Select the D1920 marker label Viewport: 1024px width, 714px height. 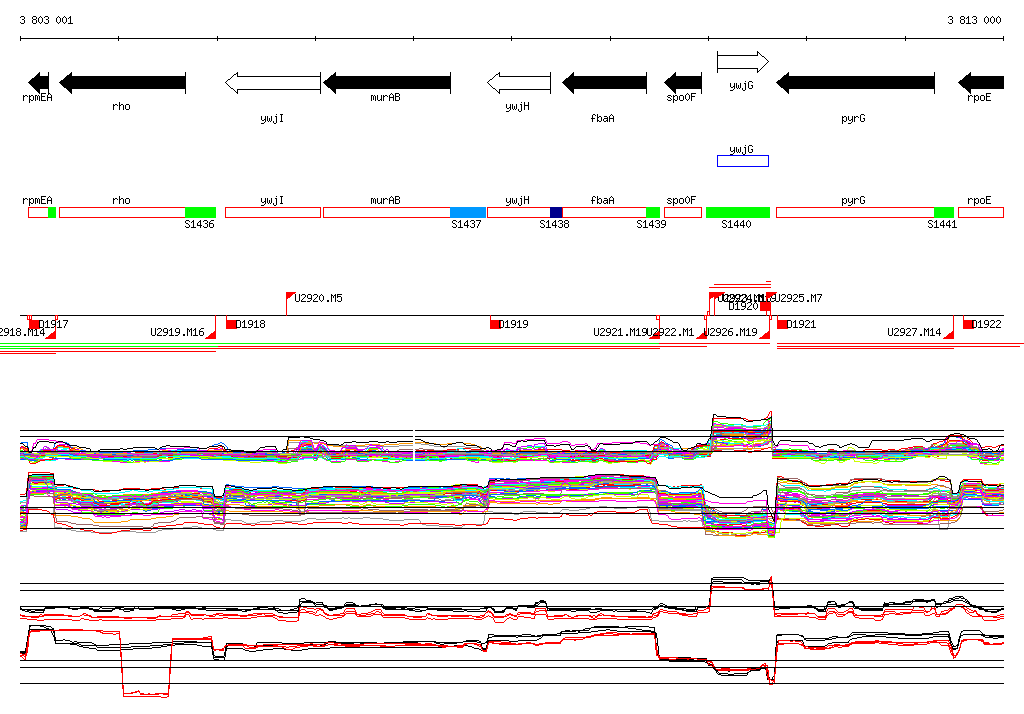(743, 306)
